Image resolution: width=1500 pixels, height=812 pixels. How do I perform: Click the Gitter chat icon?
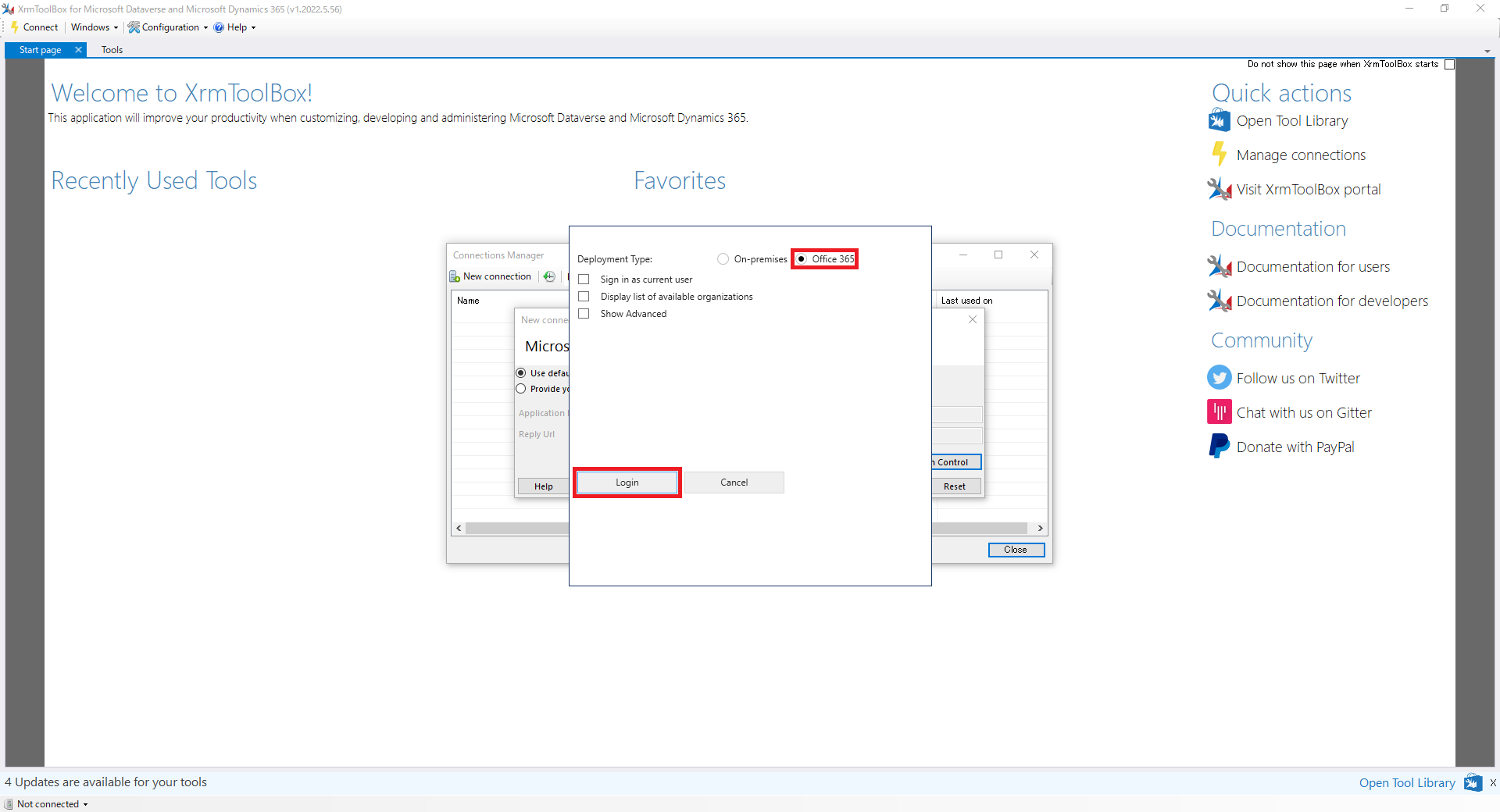pyautogui.click(x=1219, y=411)
